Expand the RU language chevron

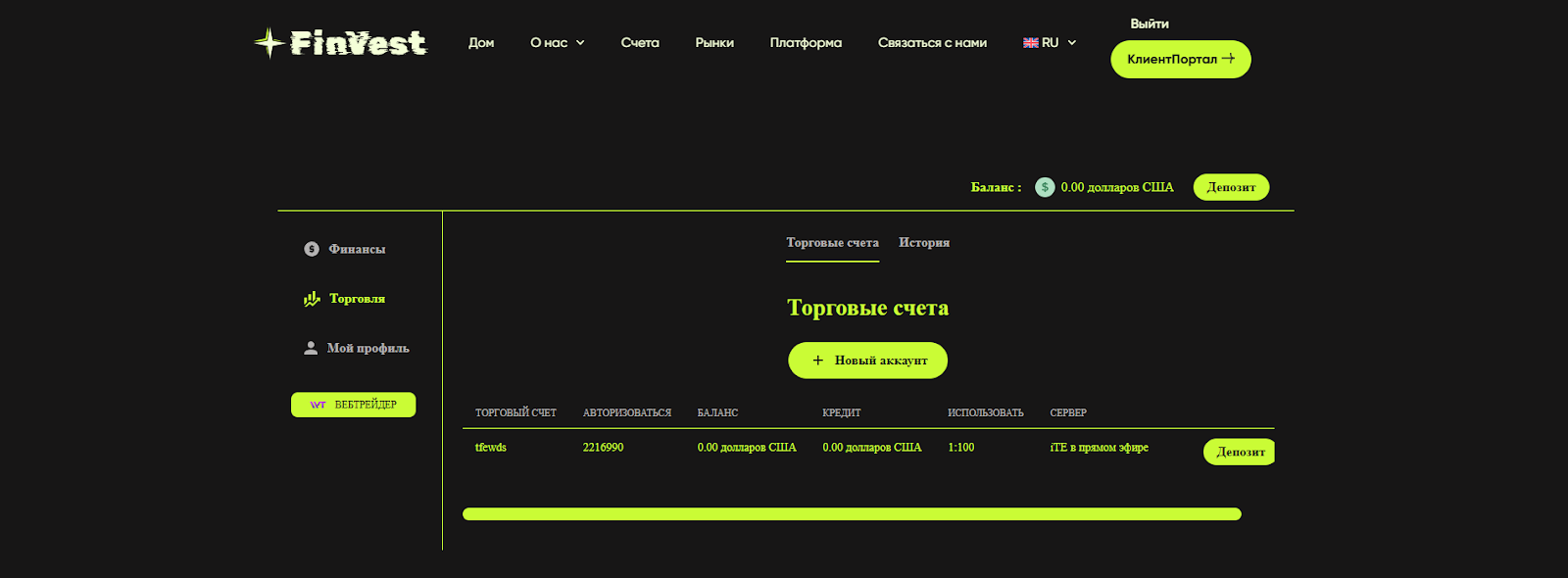[x=1071, y=43]
